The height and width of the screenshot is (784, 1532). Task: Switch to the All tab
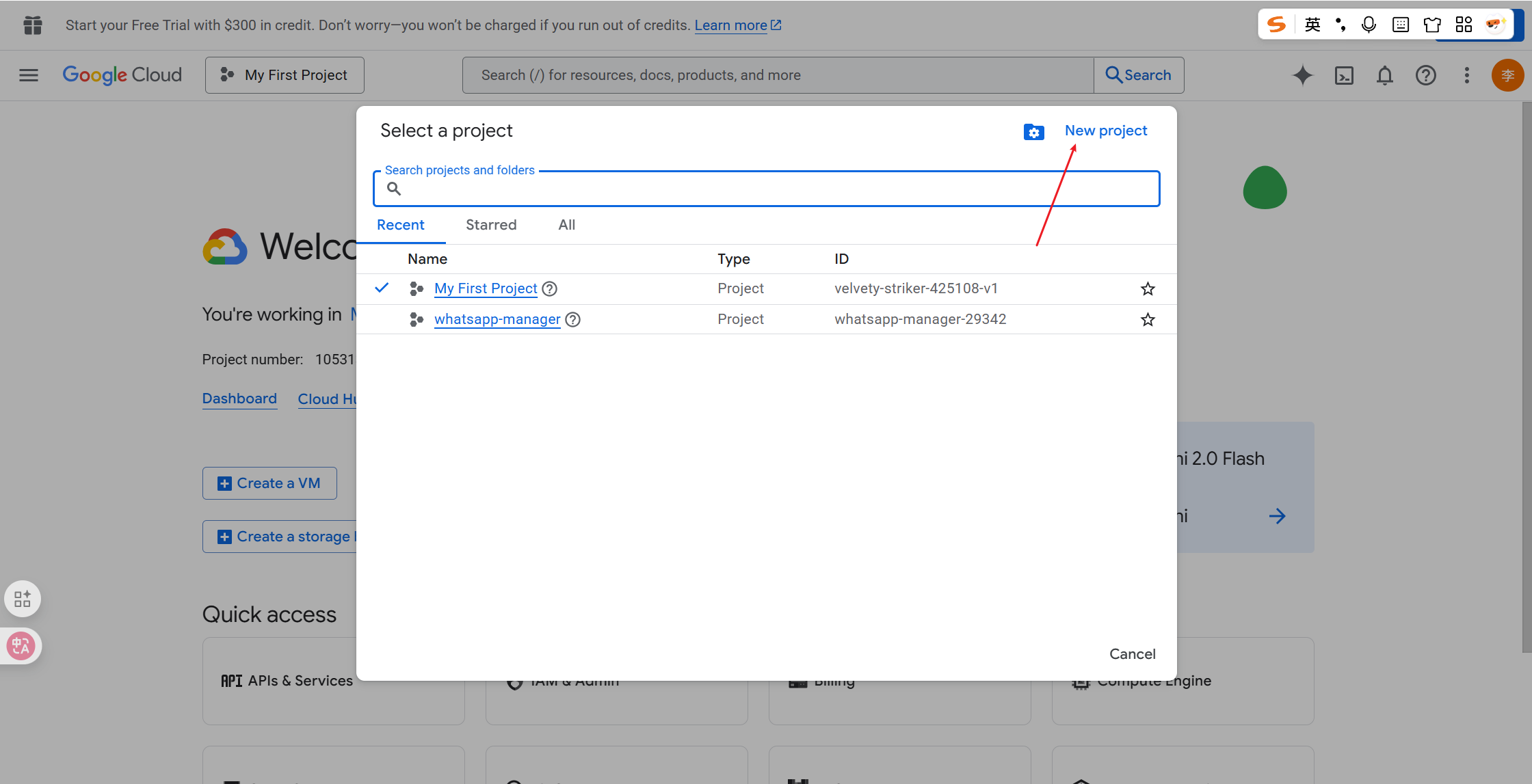(x=566, y=225)
